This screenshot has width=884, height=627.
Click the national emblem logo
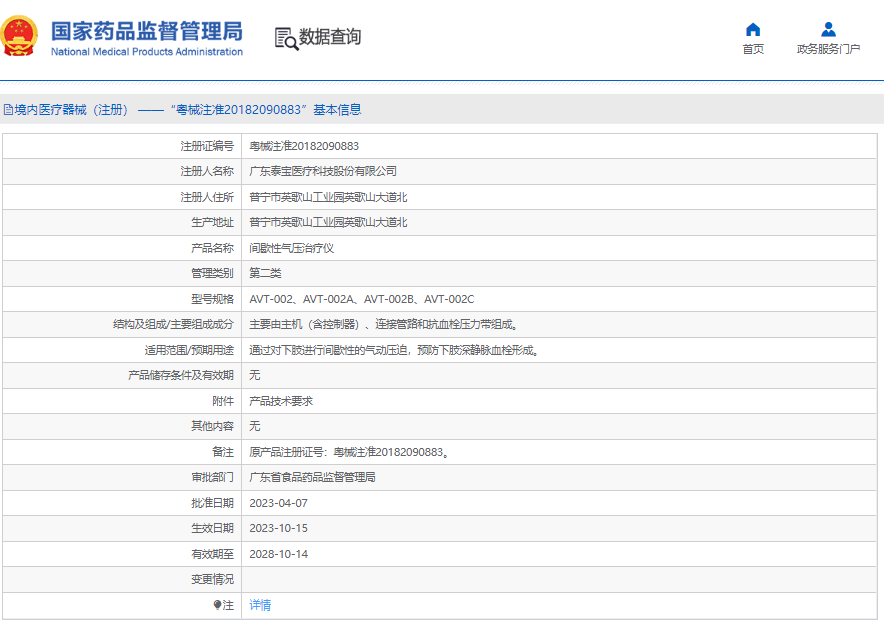click(19, 36)
